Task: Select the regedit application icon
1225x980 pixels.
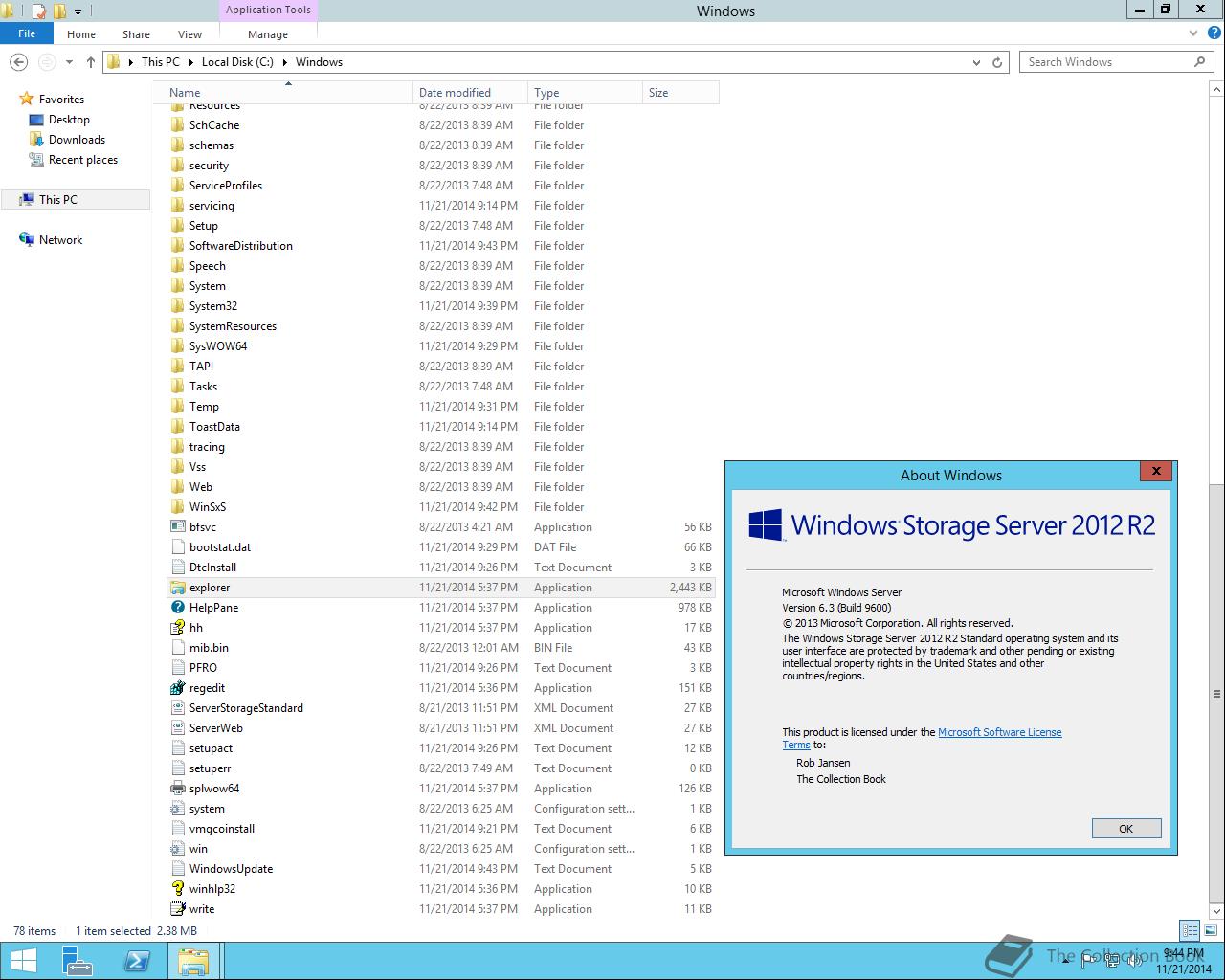Action: click(x=177, y=688)
